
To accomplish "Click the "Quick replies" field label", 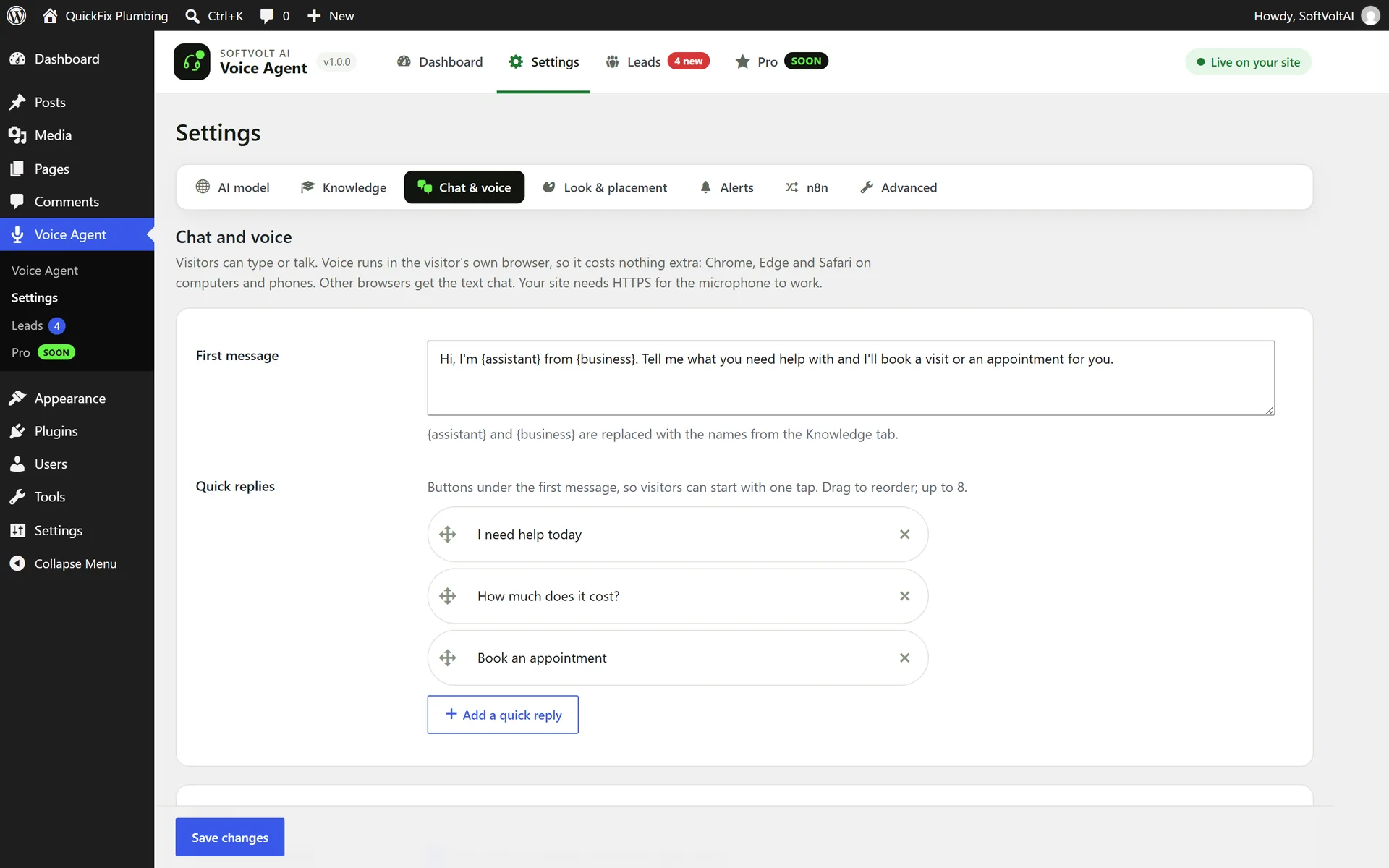I will tap(235, 486).
